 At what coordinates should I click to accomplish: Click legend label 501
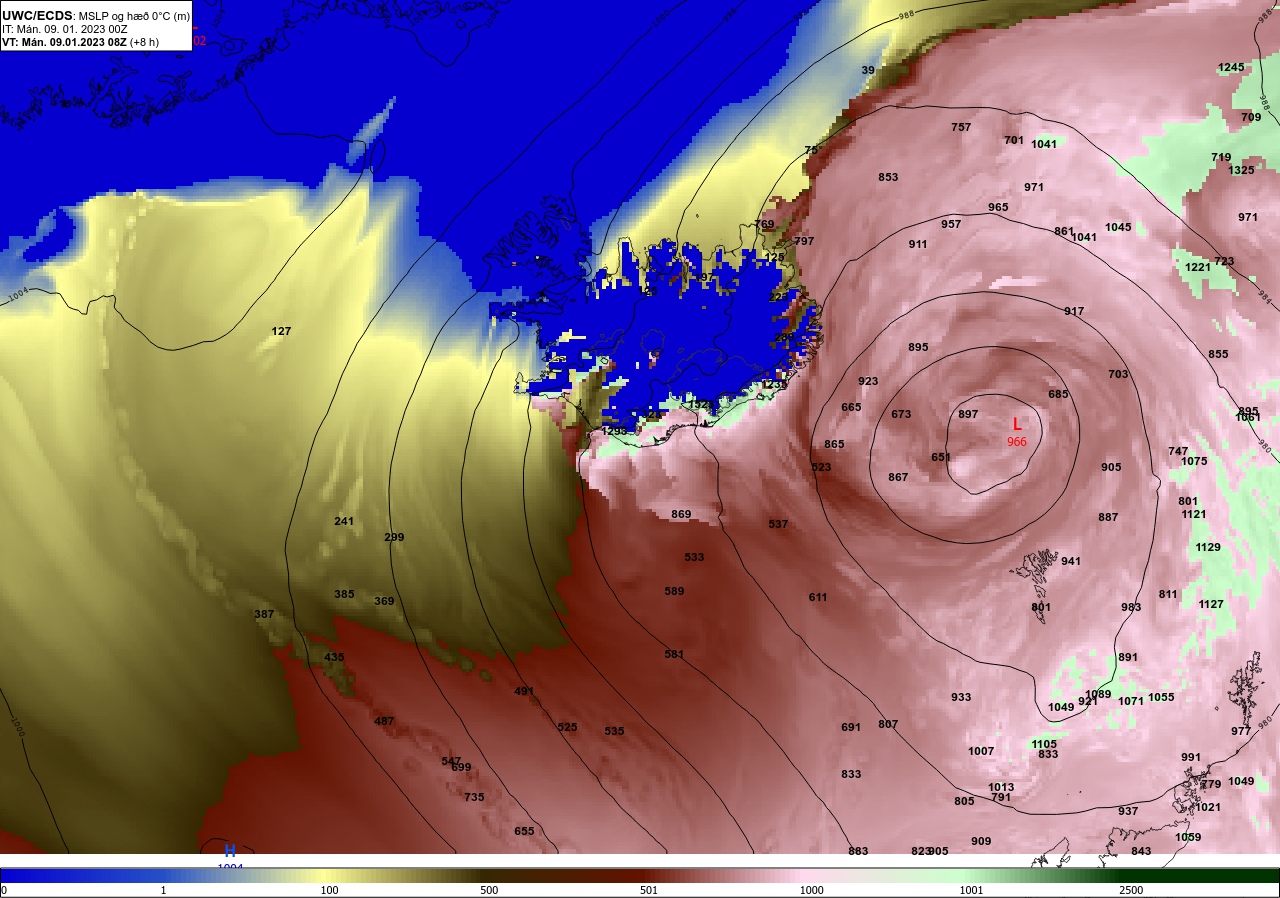(x=648, y=890)
